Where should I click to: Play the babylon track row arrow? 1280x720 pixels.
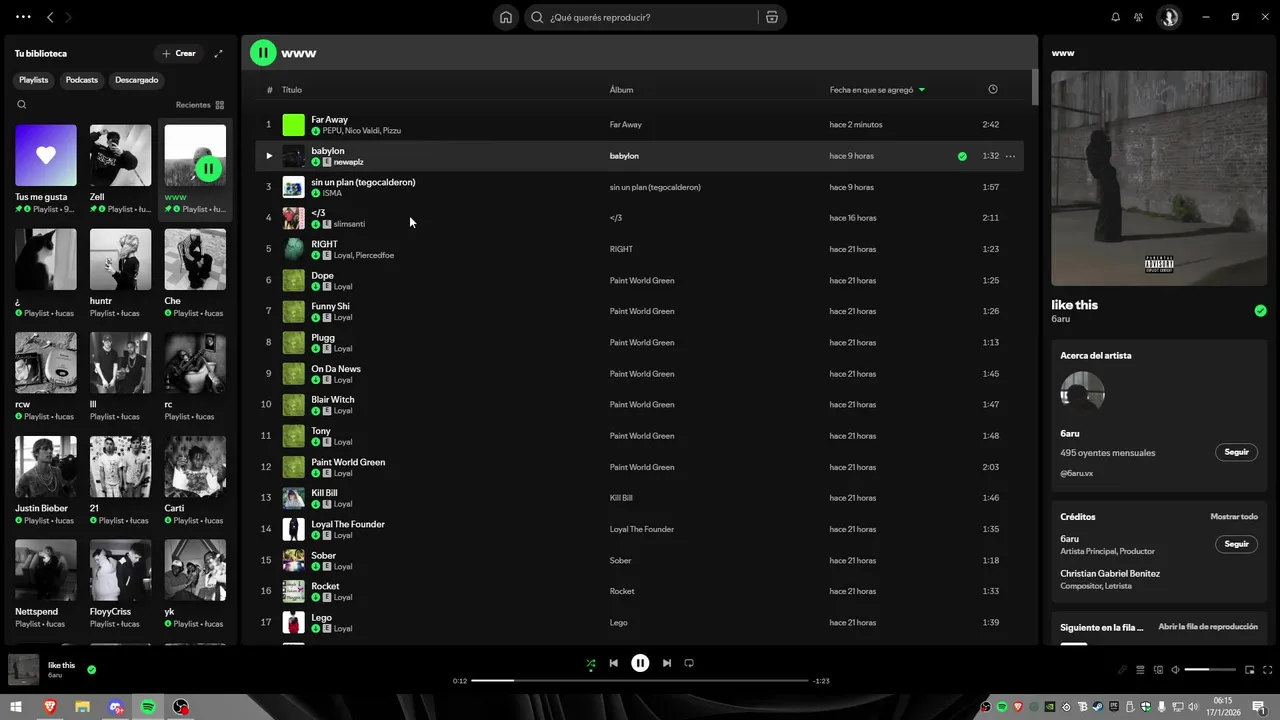(268, 156)
